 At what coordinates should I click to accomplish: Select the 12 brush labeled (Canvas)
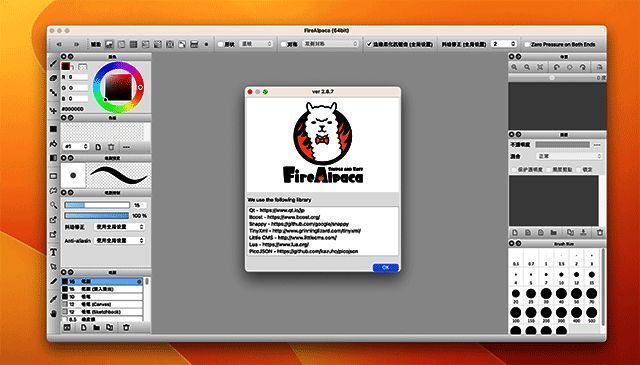coord(102,304)
